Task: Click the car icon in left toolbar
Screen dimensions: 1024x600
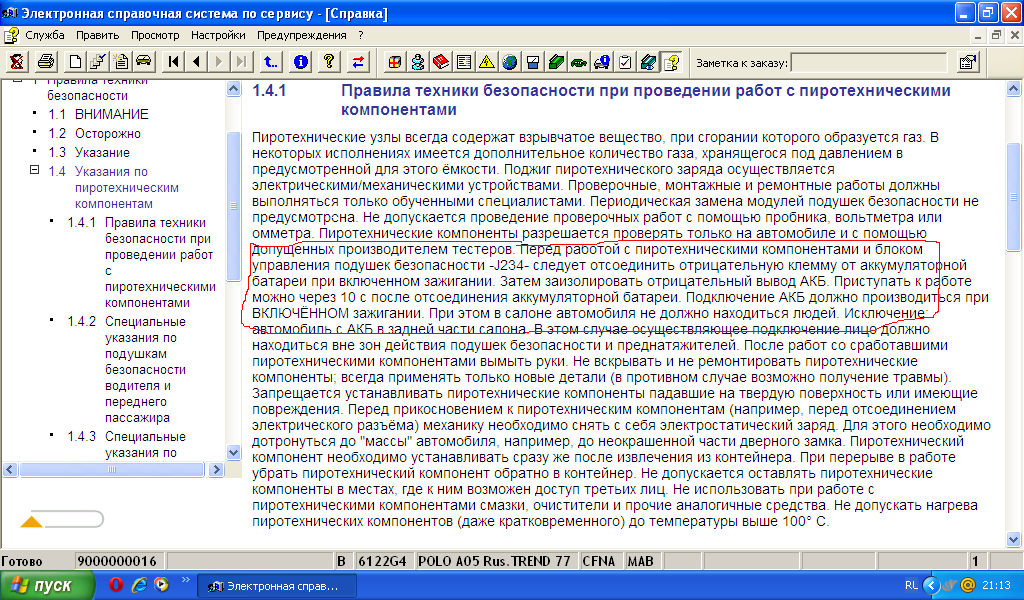Action: click(143, 62)
